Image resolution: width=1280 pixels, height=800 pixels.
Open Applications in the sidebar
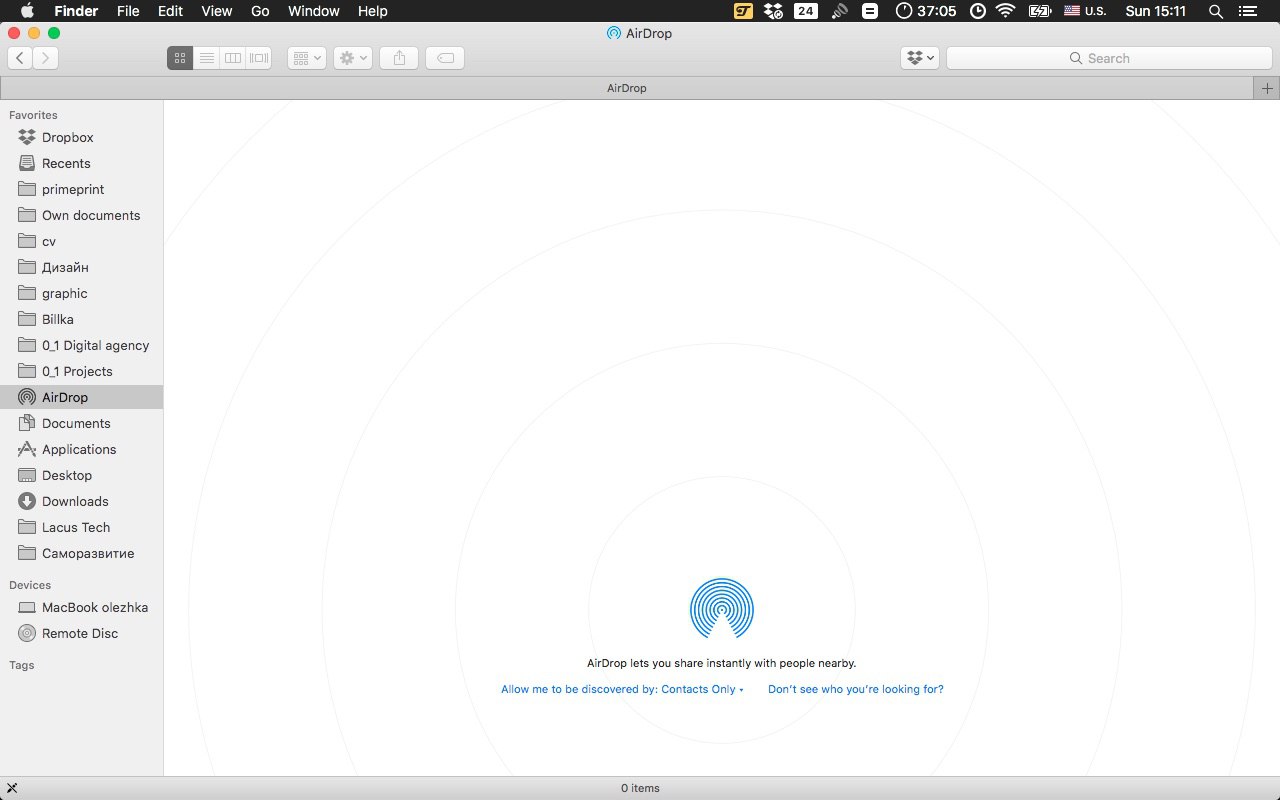tap(81, 449)
